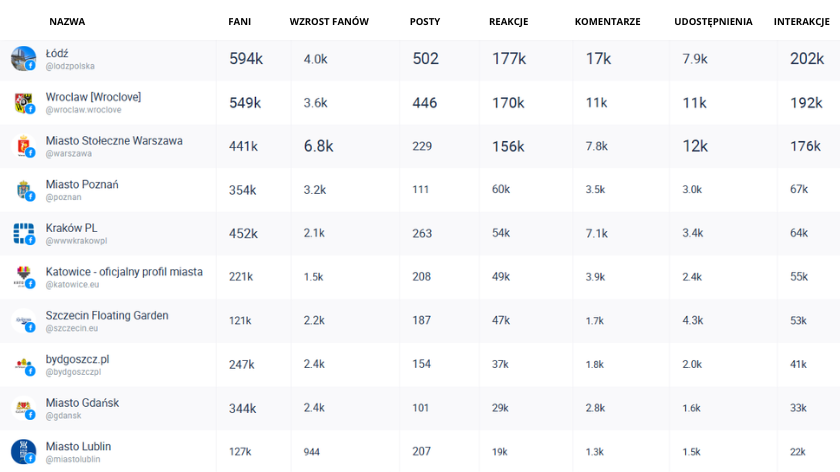Sort by WZROST FANÓW column header
Viewport: 840px width, 472px height.
click(x=329, y=21)
